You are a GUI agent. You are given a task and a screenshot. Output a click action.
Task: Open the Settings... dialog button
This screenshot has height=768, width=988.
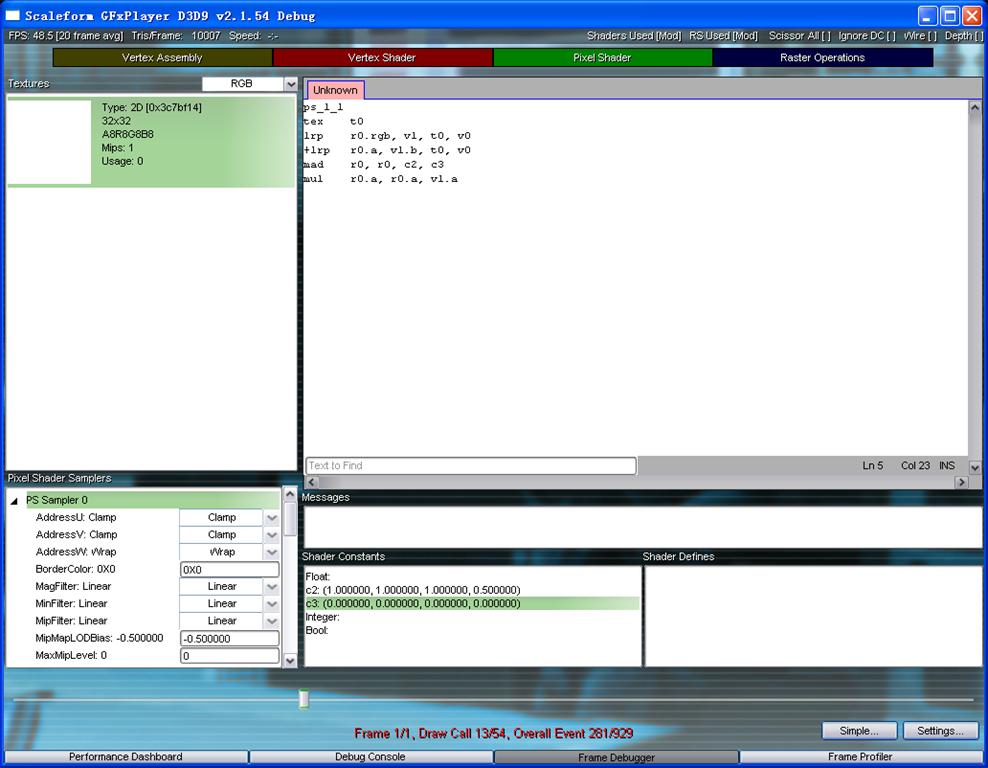pyautogui.click(x=940, y=731)
